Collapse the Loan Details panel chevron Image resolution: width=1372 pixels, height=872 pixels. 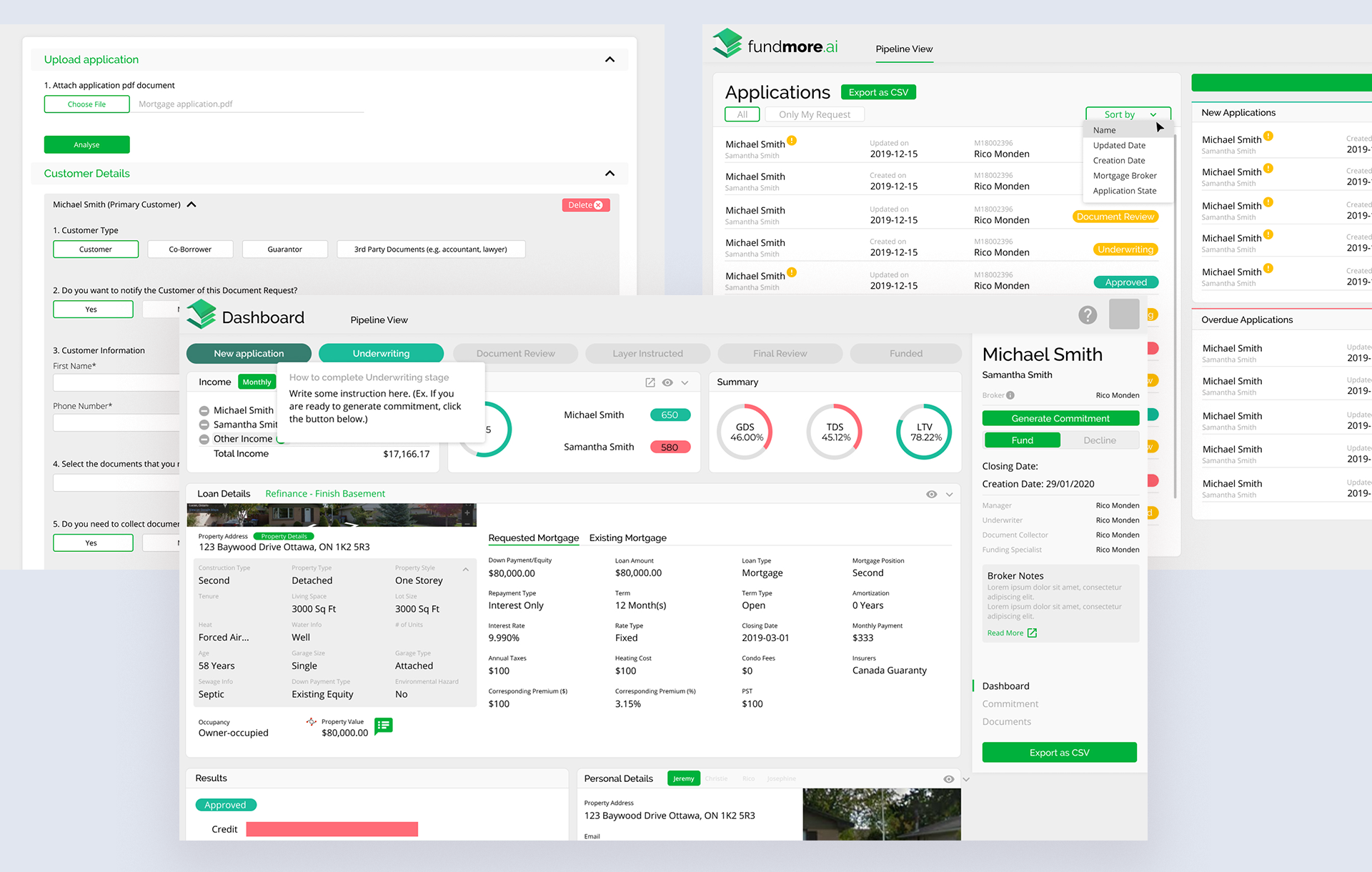click(950, 494)
